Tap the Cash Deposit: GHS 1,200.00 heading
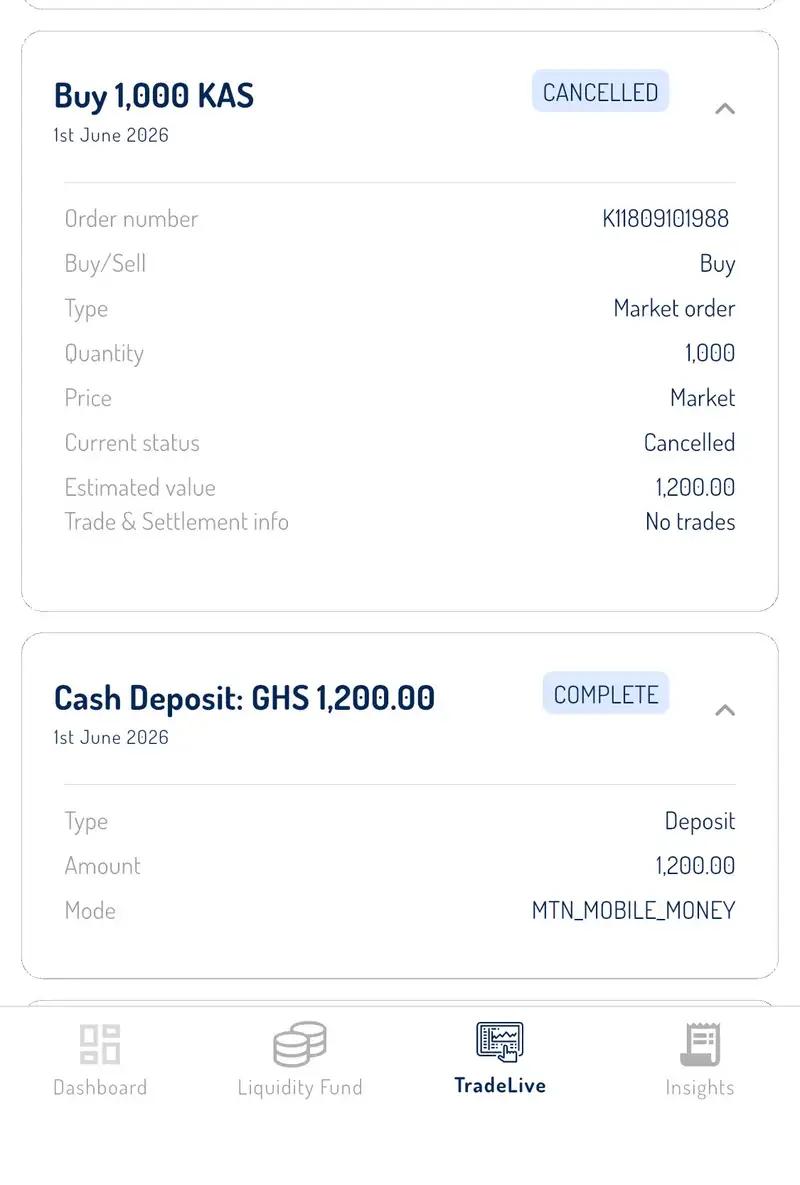This screenshot has width=800, height=1185. (245, 698)
